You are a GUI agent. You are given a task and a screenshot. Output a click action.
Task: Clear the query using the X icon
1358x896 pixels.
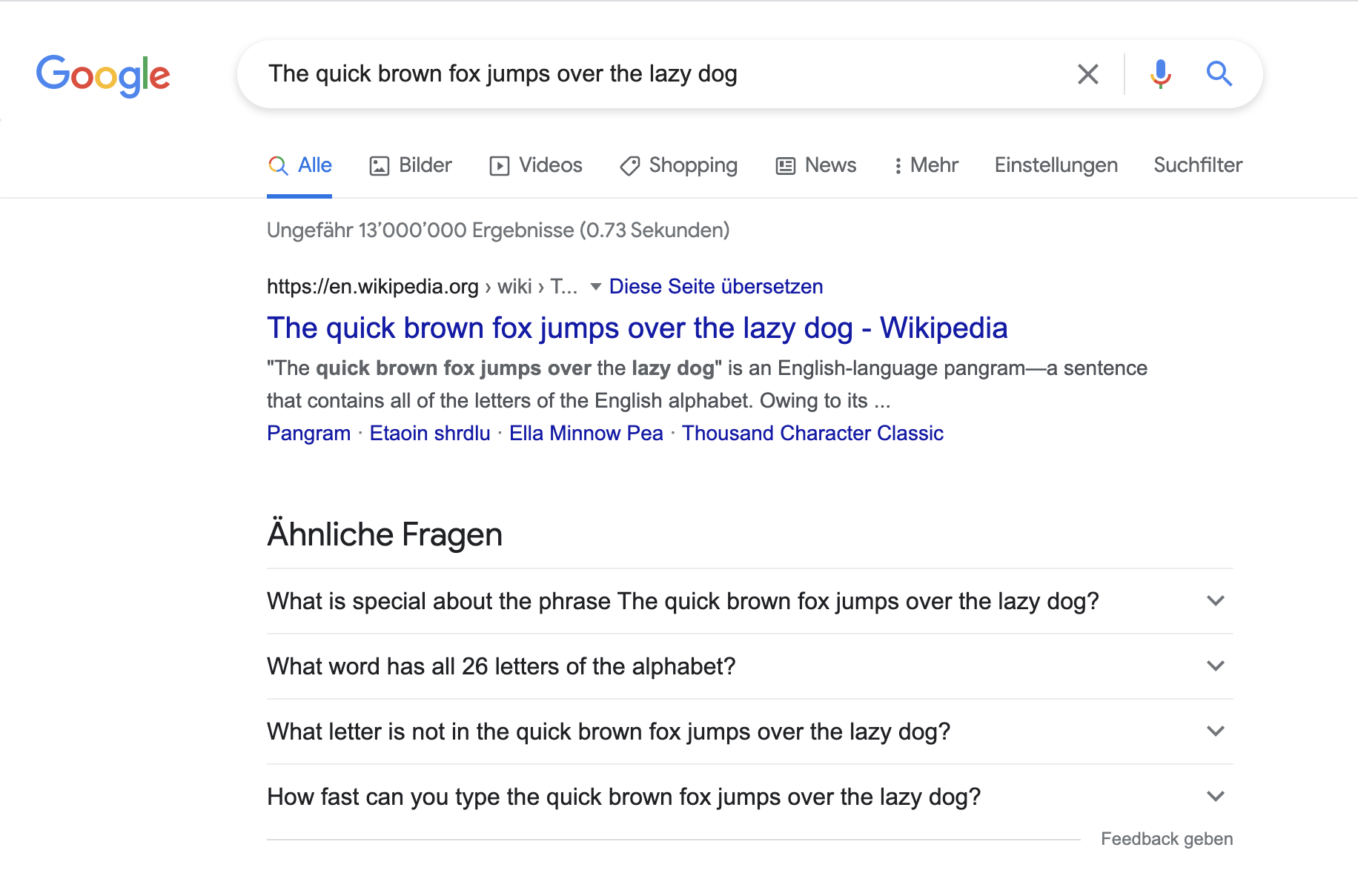pos(1087,73)
